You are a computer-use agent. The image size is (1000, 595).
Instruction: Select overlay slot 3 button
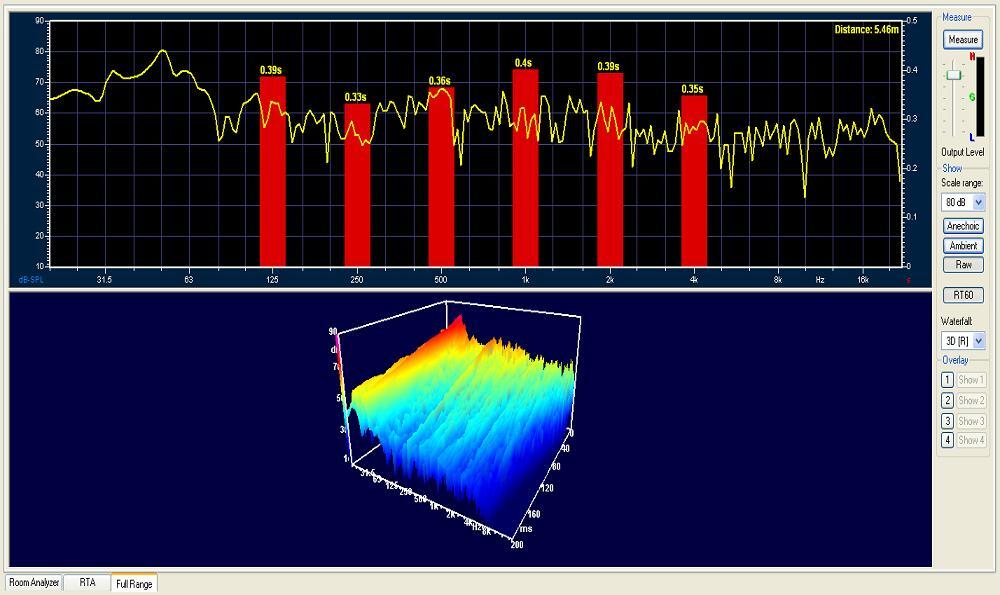click(x=947, y=420)
